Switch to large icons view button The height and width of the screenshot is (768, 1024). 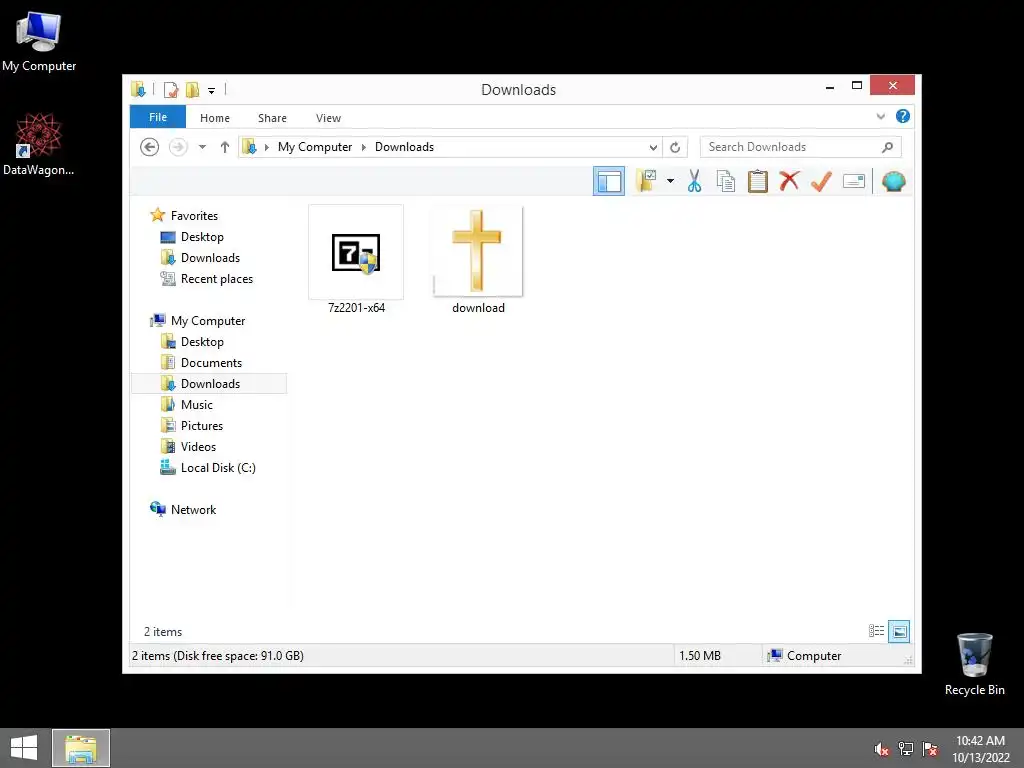click(x=899, y=631)
